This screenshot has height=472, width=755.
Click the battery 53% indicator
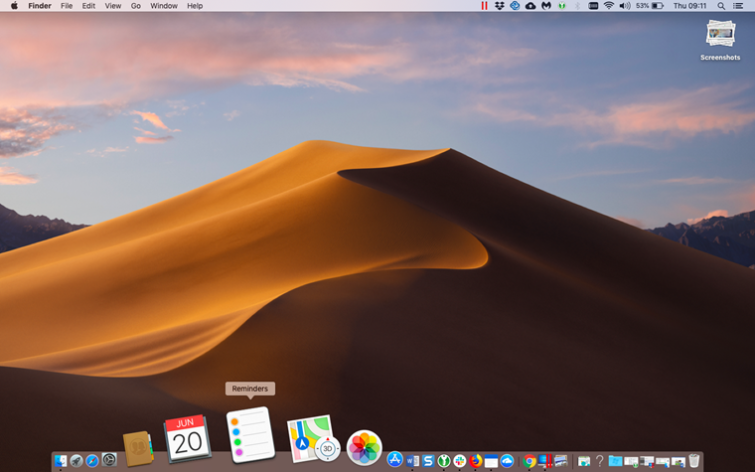(x=650, y=6)
